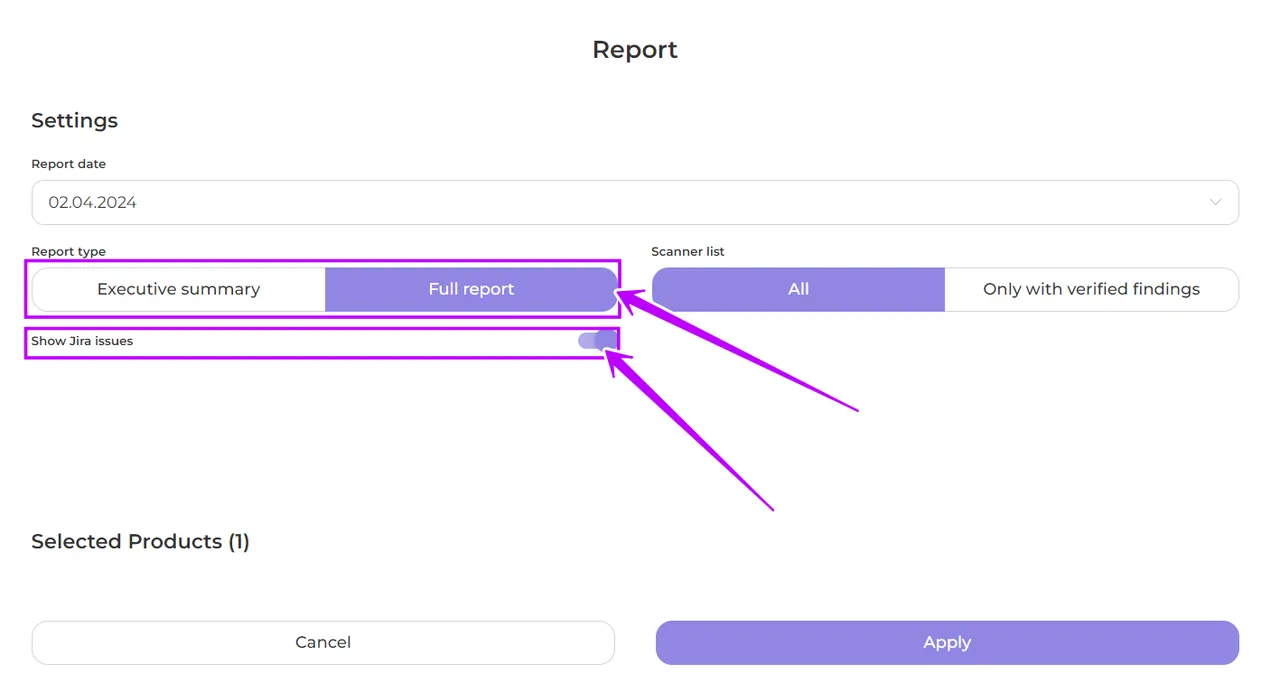Click the Show Jira issues label text
The image size is (1280, 684).
tap(82, 341)
